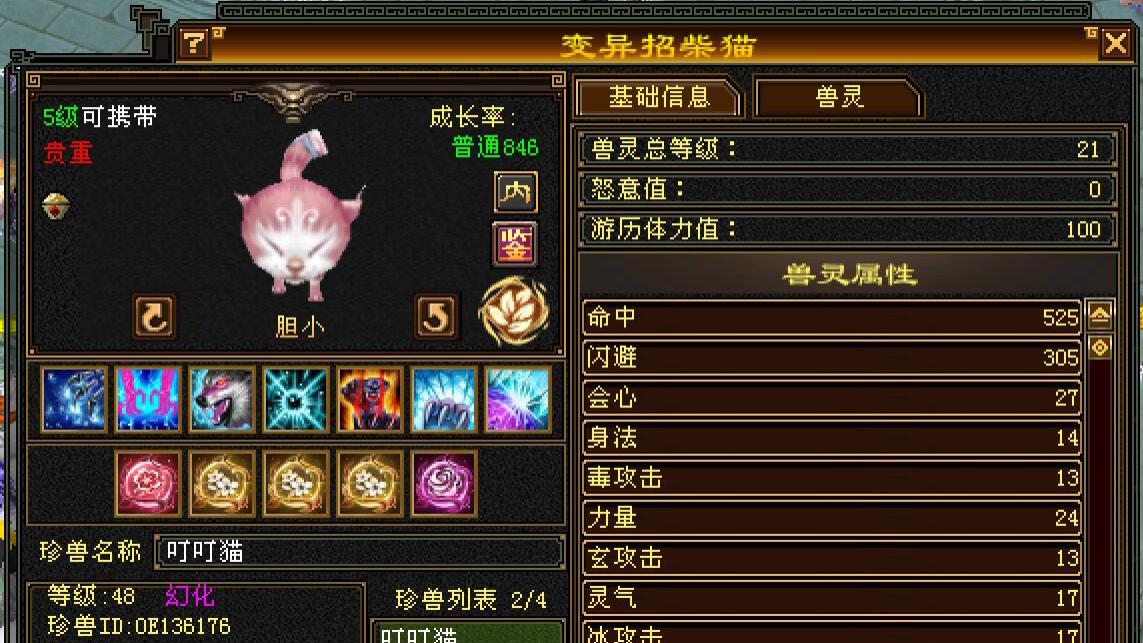Rotate the pet right with arrow button
Viewport: 1143px width, 643px height.
[436, 317]
